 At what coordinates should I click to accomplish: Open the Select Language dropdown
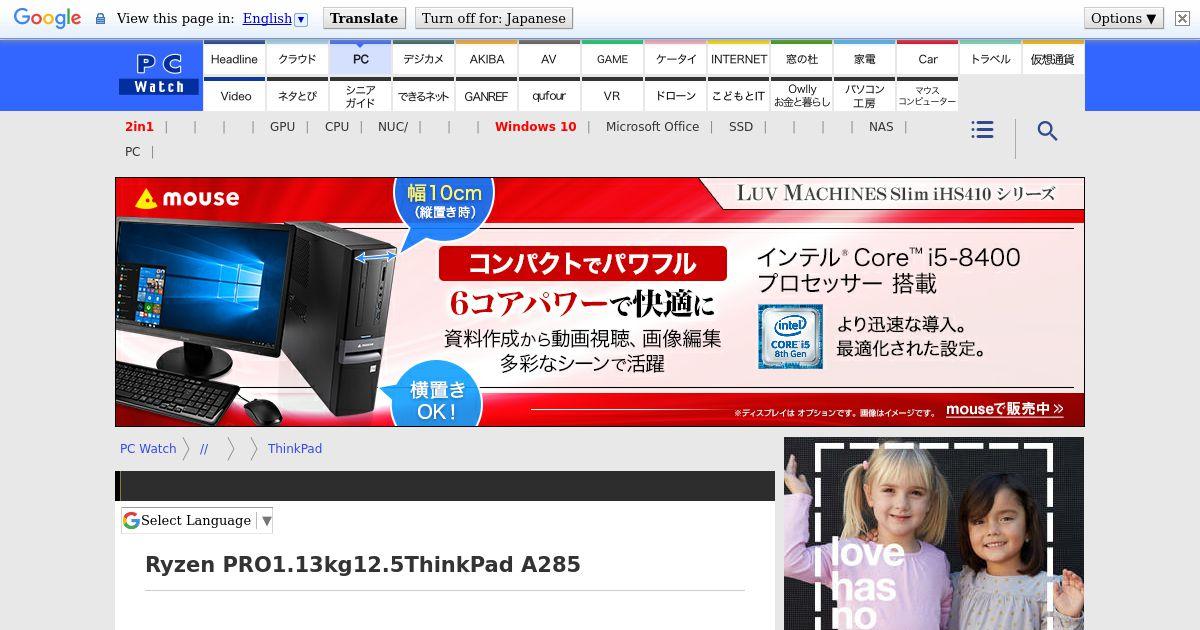click(197, 520)
